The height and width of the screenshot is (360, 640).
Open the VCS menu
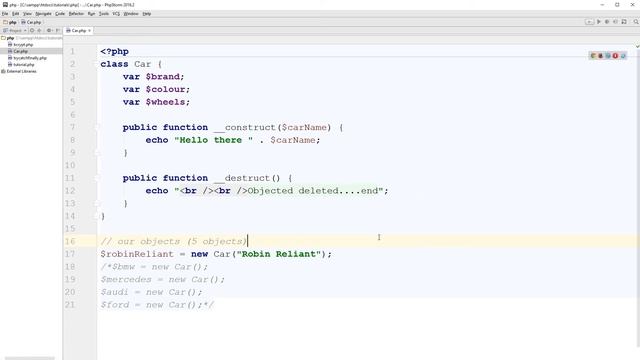[x=116, y=13]
